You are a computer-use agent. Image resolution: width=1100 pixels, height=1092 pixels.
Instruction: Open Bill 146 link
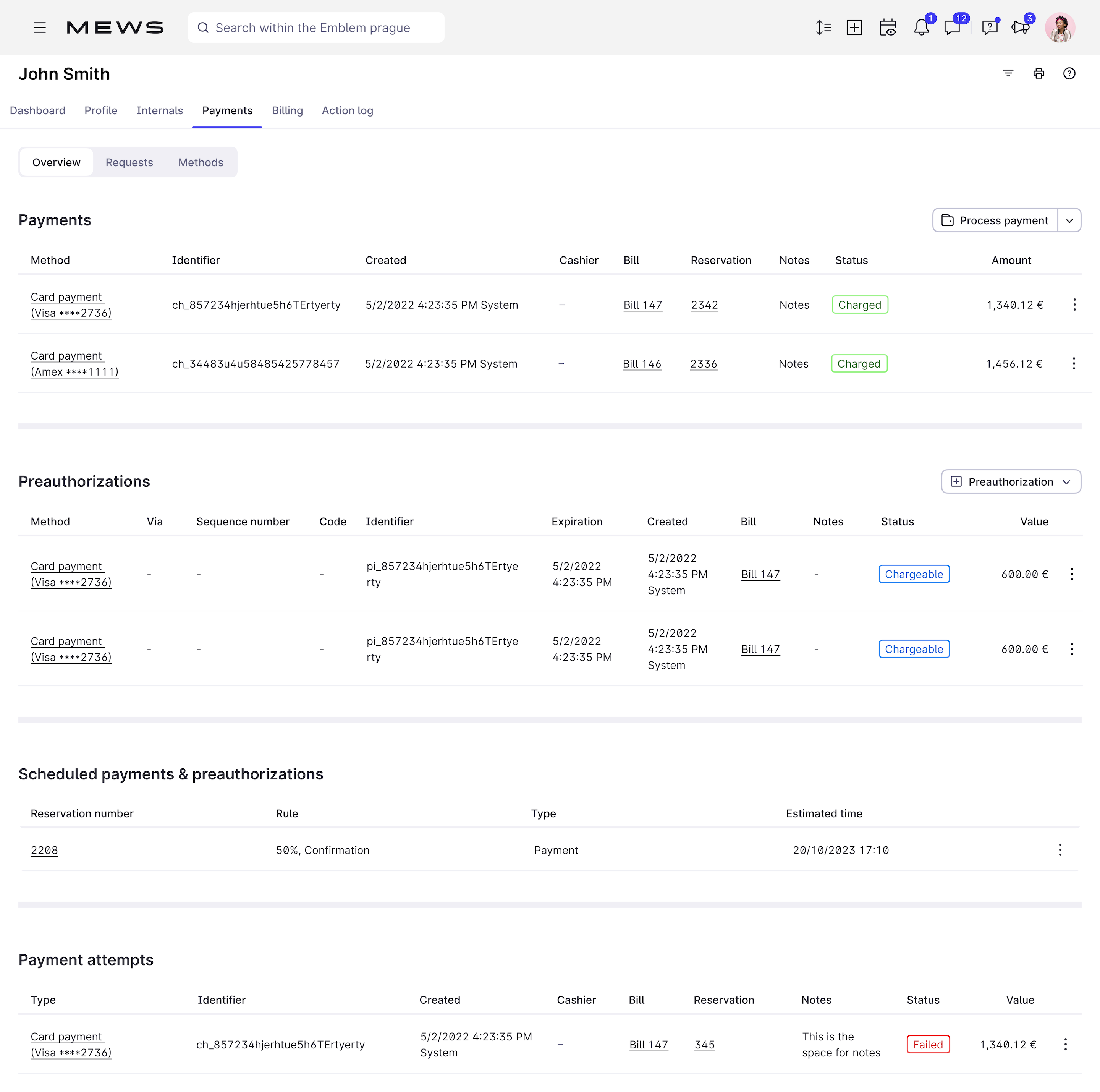(x=642, y=363)
